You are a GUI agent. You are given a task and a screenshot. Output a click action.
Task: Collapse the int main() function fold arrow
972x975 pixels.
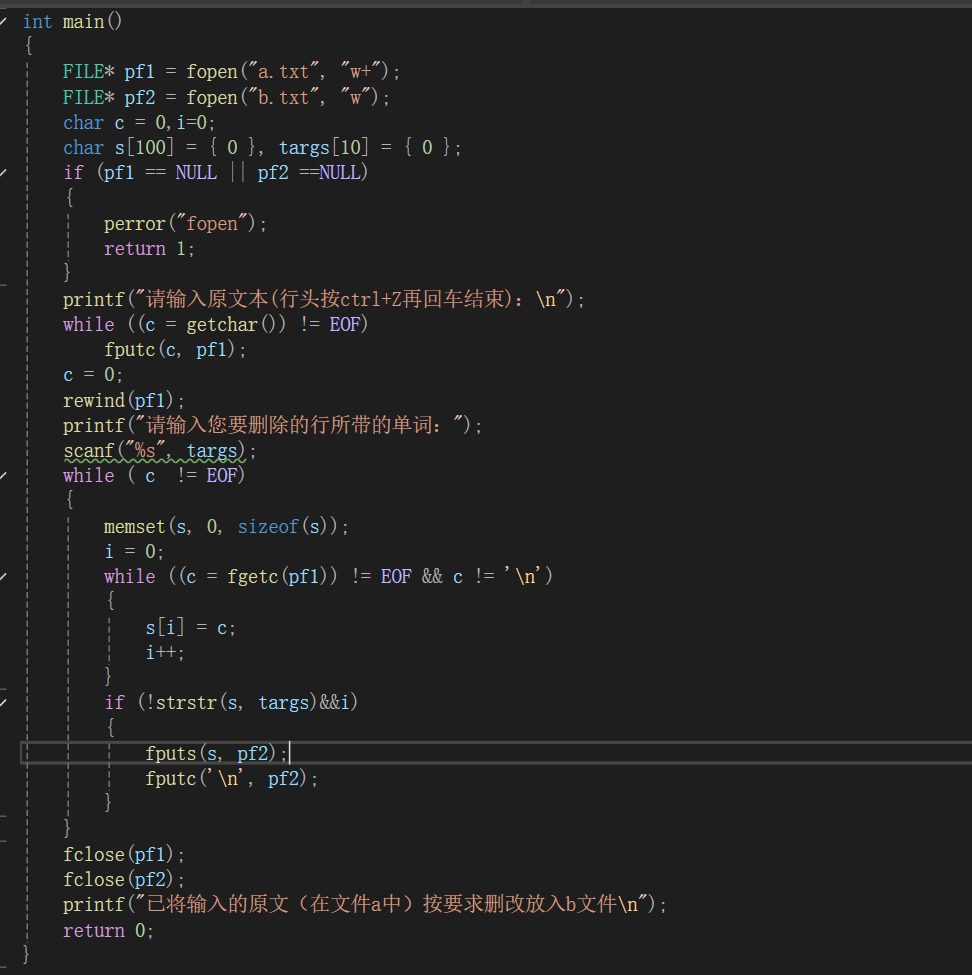3,22
